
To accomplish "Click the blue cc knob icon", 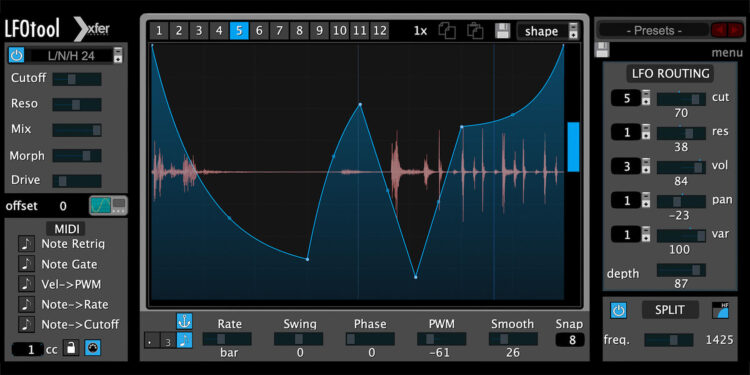I will [x=93, y=348].
